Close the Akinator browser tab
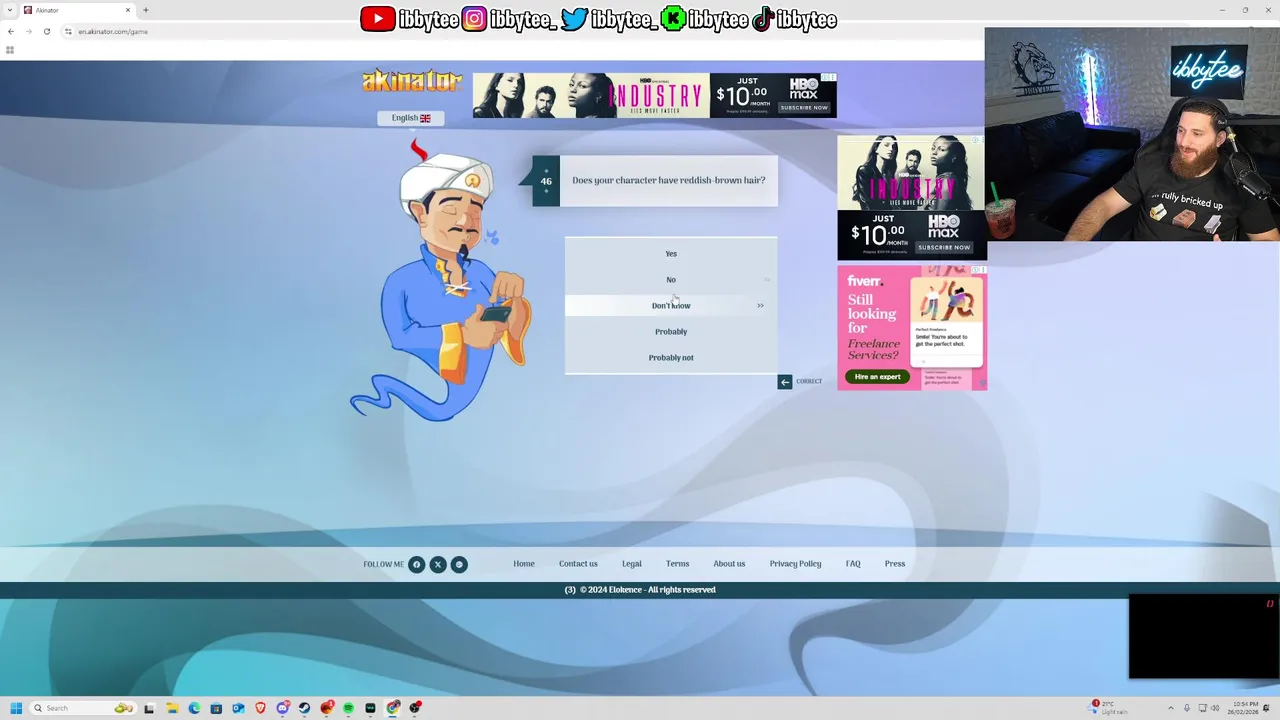1280x720 pixels. pos(128,10)
